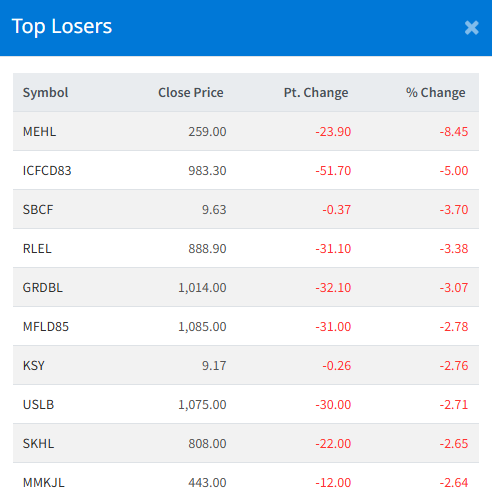Open the MFLD85 symbol
This screenshot has height=496, width=492.
click(x=46, y=326)
